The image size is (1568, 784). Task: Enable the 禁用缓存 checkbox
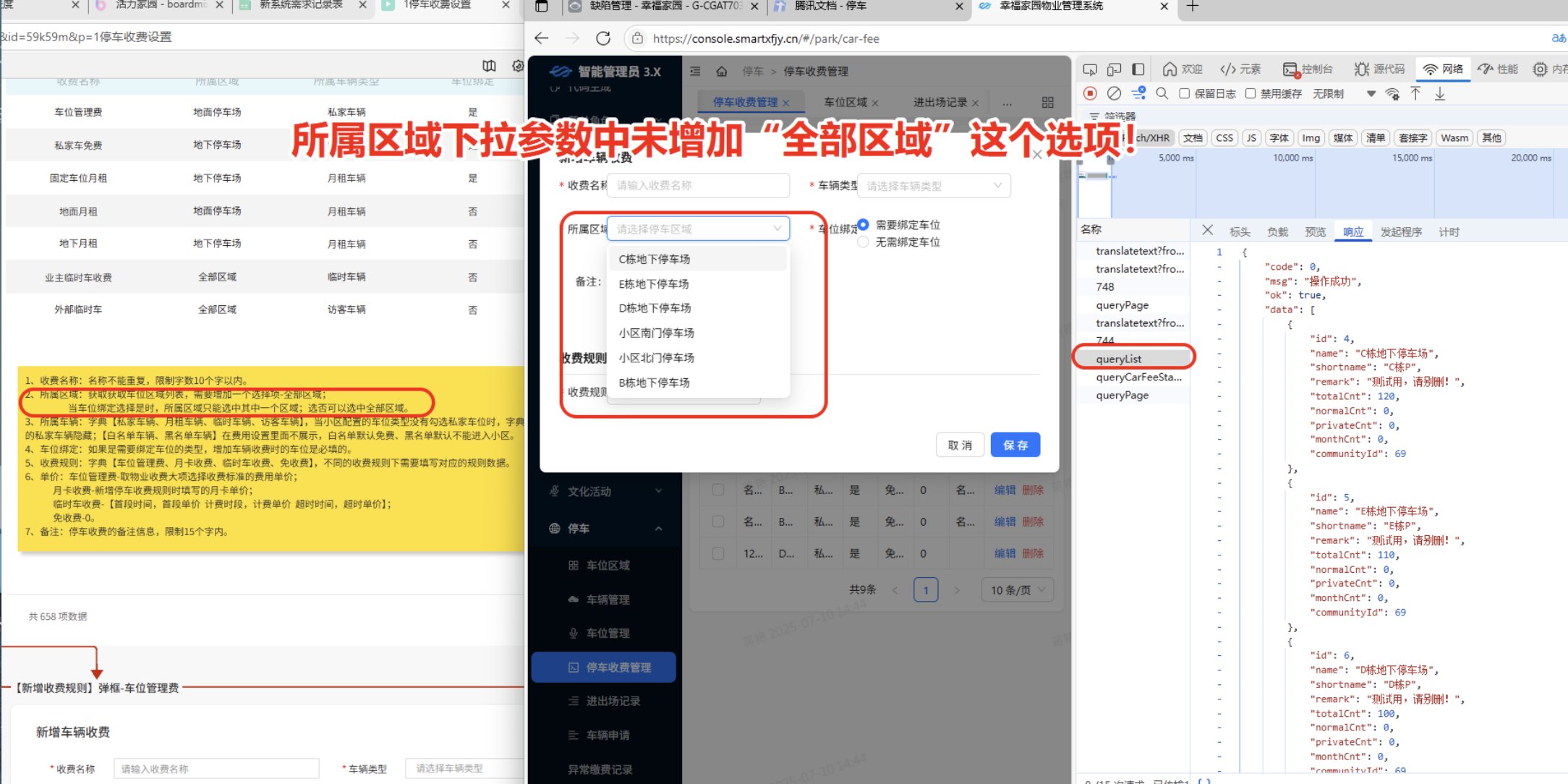pos(1250,93)
